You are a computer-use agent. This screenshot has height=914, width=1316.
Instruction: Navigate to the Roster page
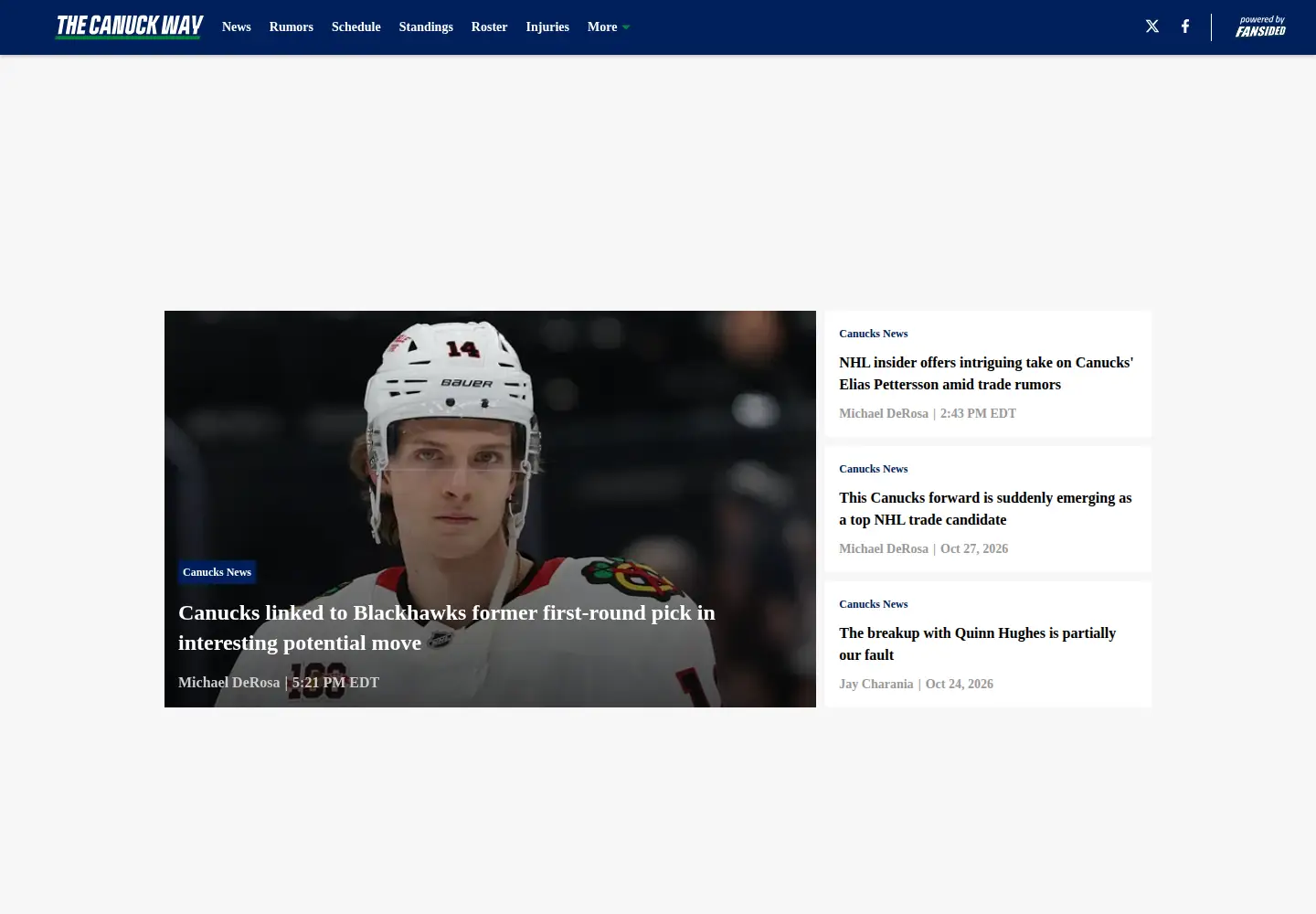point(489,27)
